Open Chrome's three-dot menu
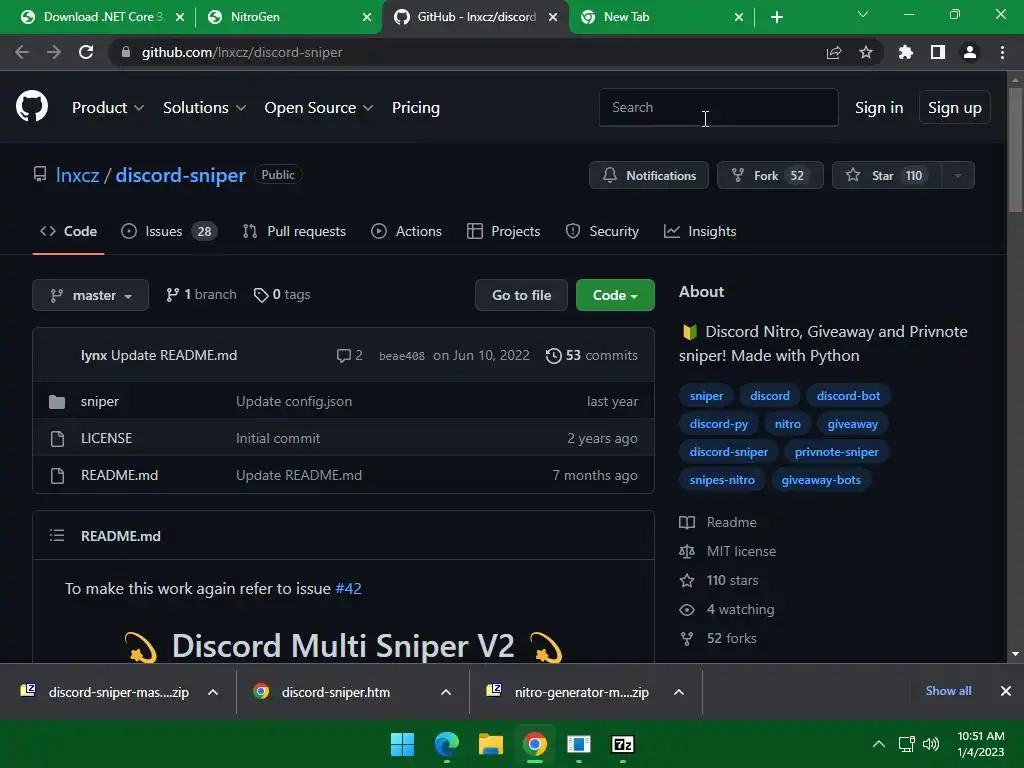The height and width of the screenshot is (768, 1024). (x=1002, y=52)
